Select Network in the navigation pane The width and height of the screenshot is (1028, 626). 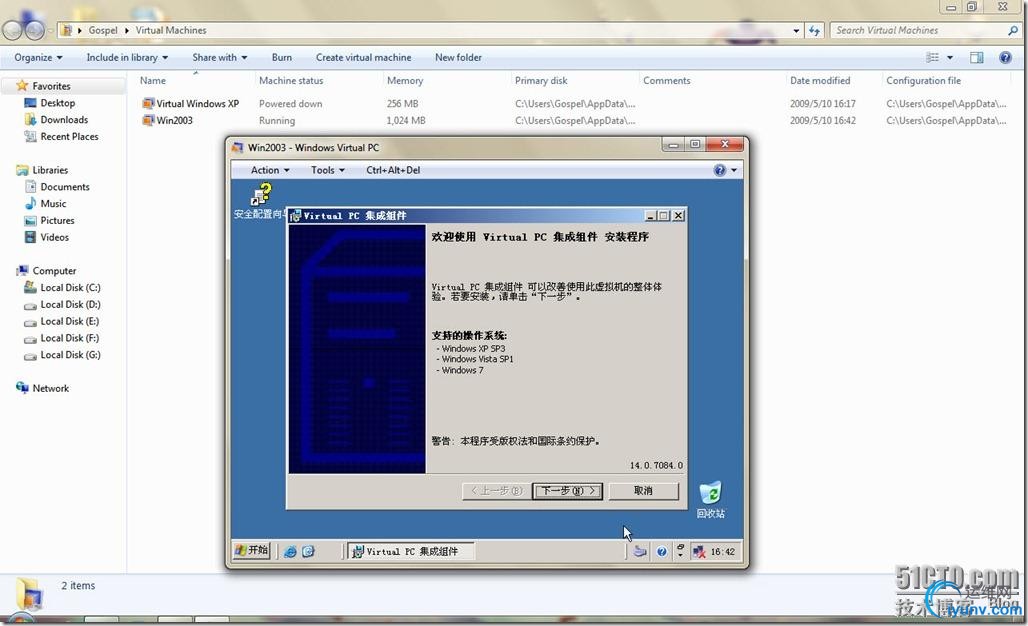(50, 388)
